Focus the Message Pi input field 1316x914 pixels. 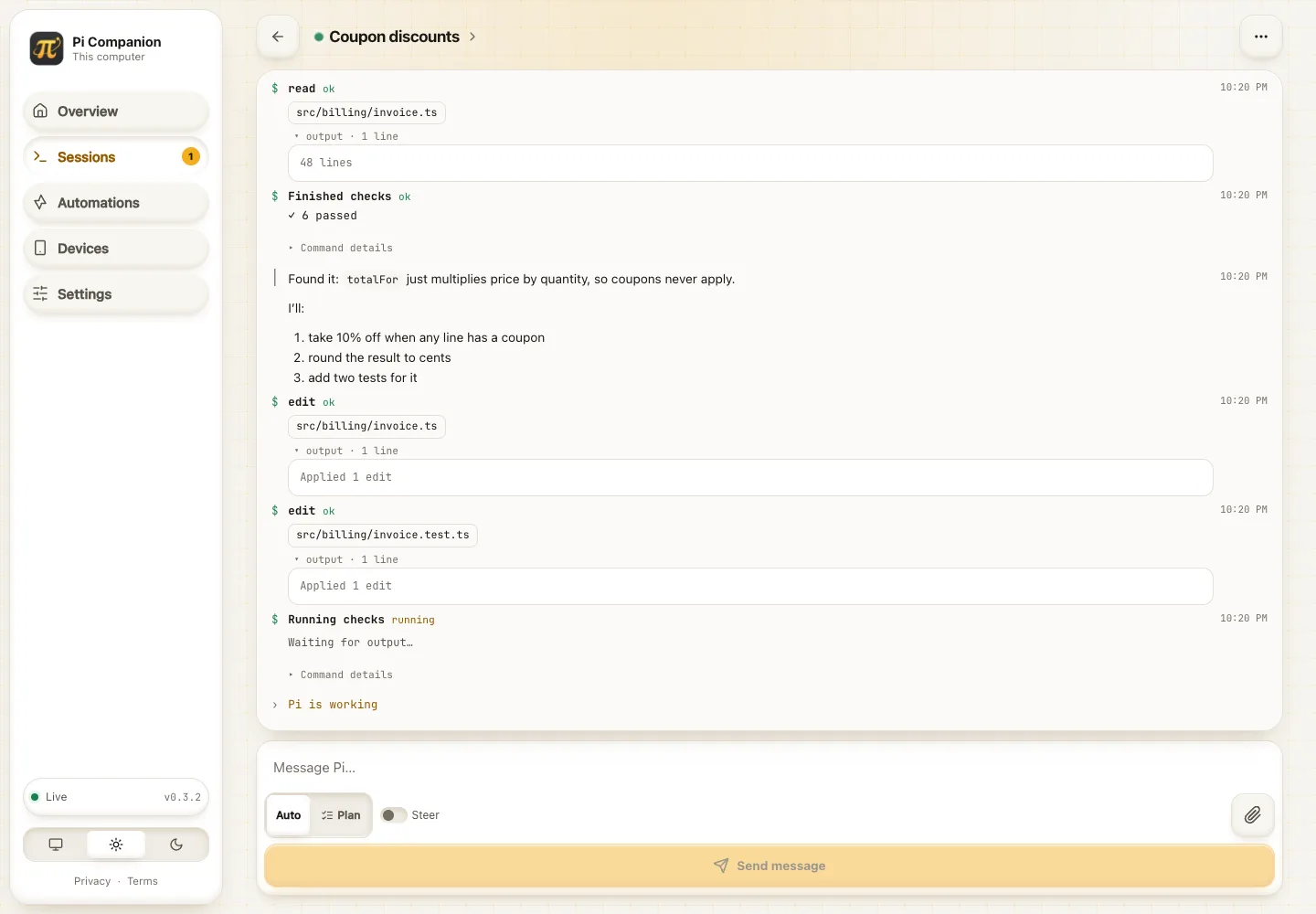(x=769, y=768)
